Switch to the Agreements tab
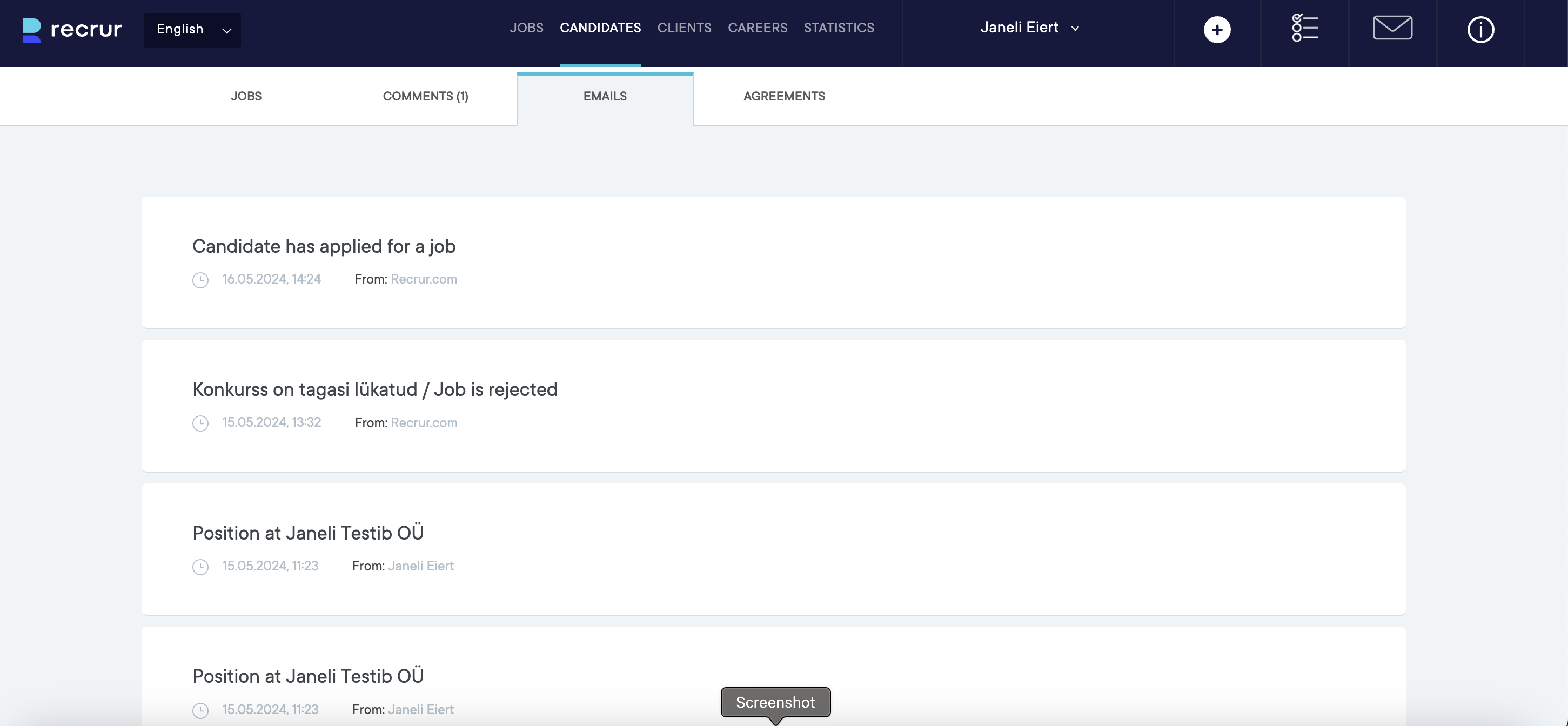This screenshot has width=1568, height=726. pos(783,96)
